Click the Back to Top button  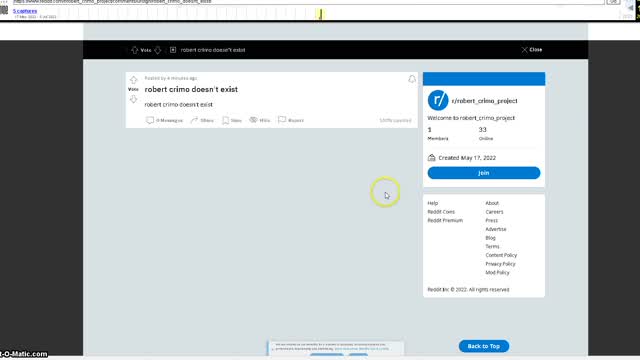(x=484, y=346)
